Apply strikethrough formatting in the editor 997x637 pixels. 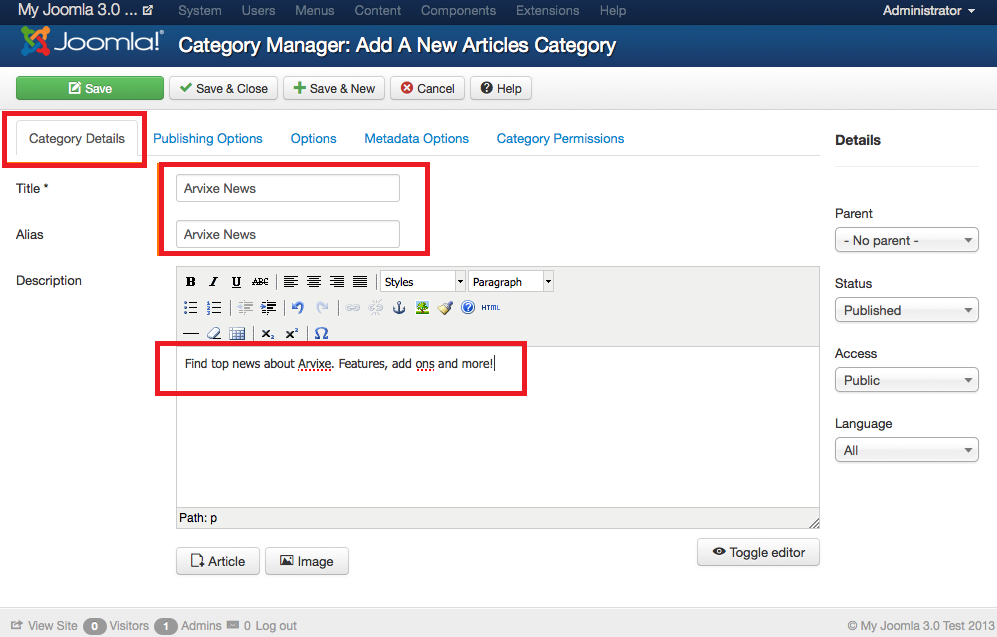tap(260, 282)
